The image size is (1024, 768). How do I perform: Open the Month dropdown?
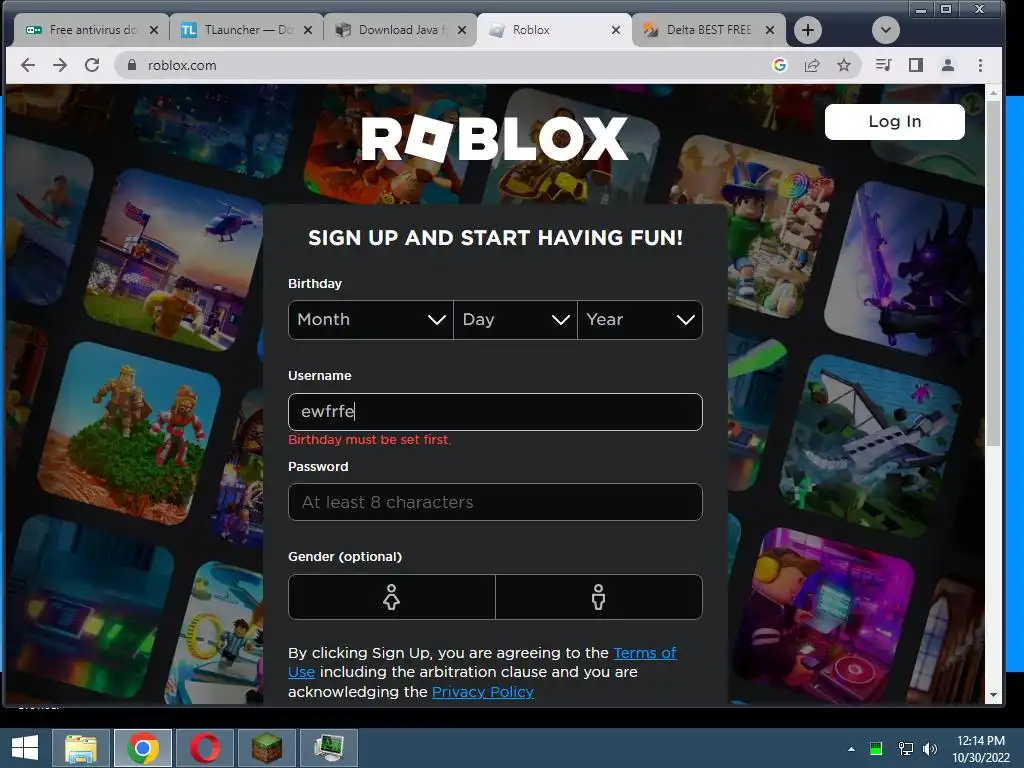pyautogui.click(x=370, y=320)
